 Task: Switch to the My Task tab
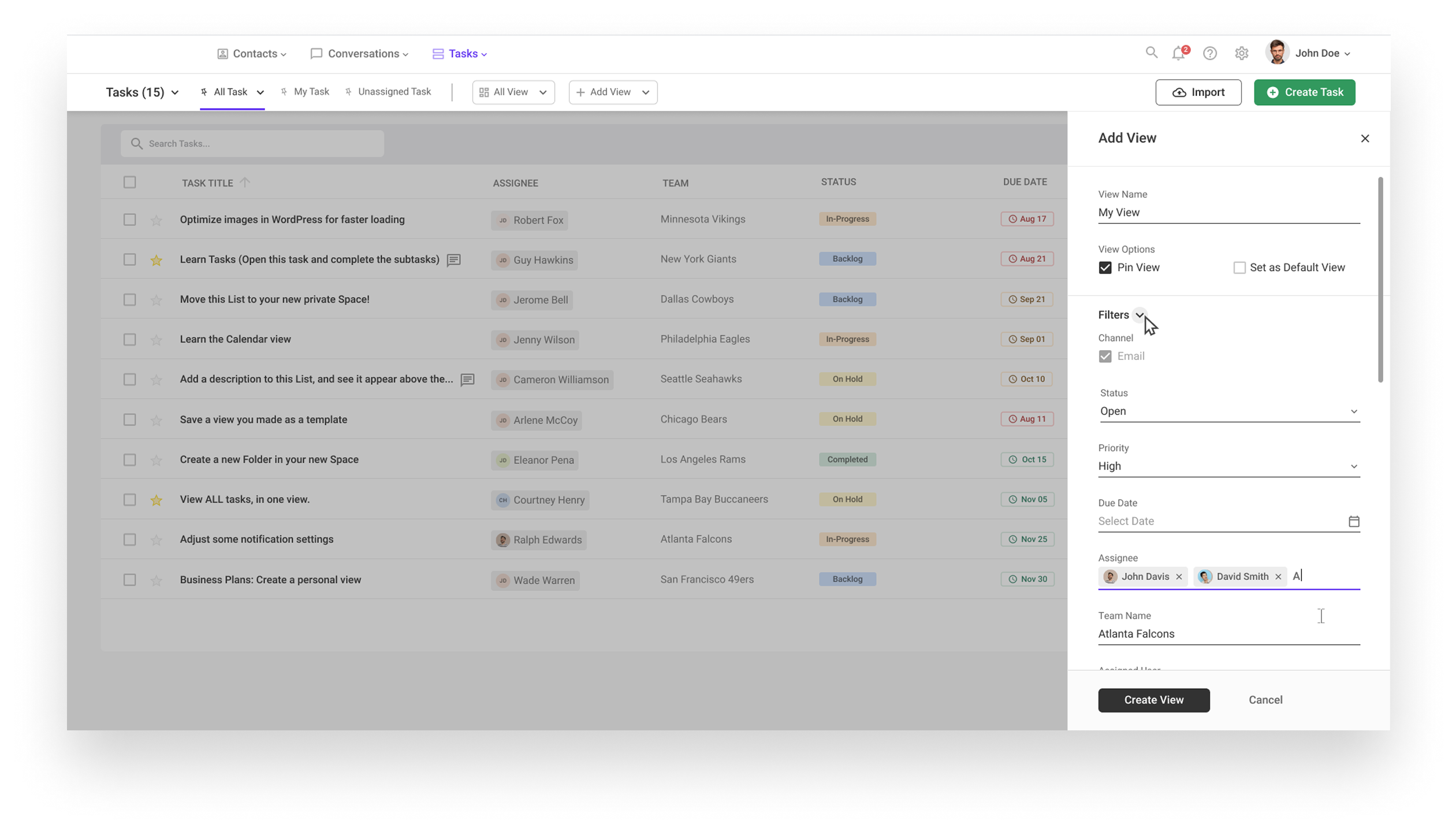tap(304, 92)
